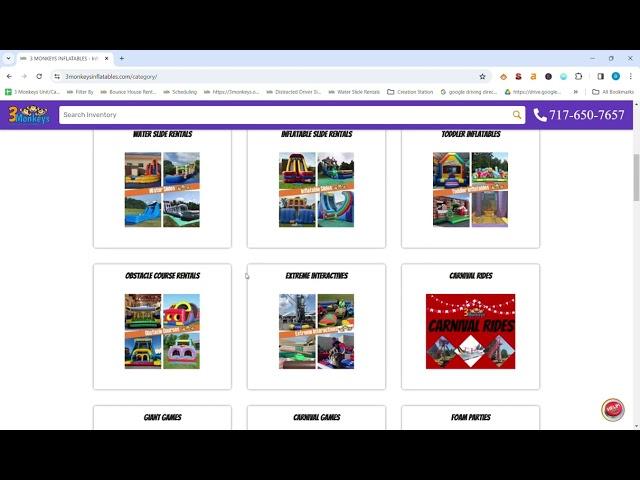Open the Toddler Inflatables collage image

click(x=471, y=189)
